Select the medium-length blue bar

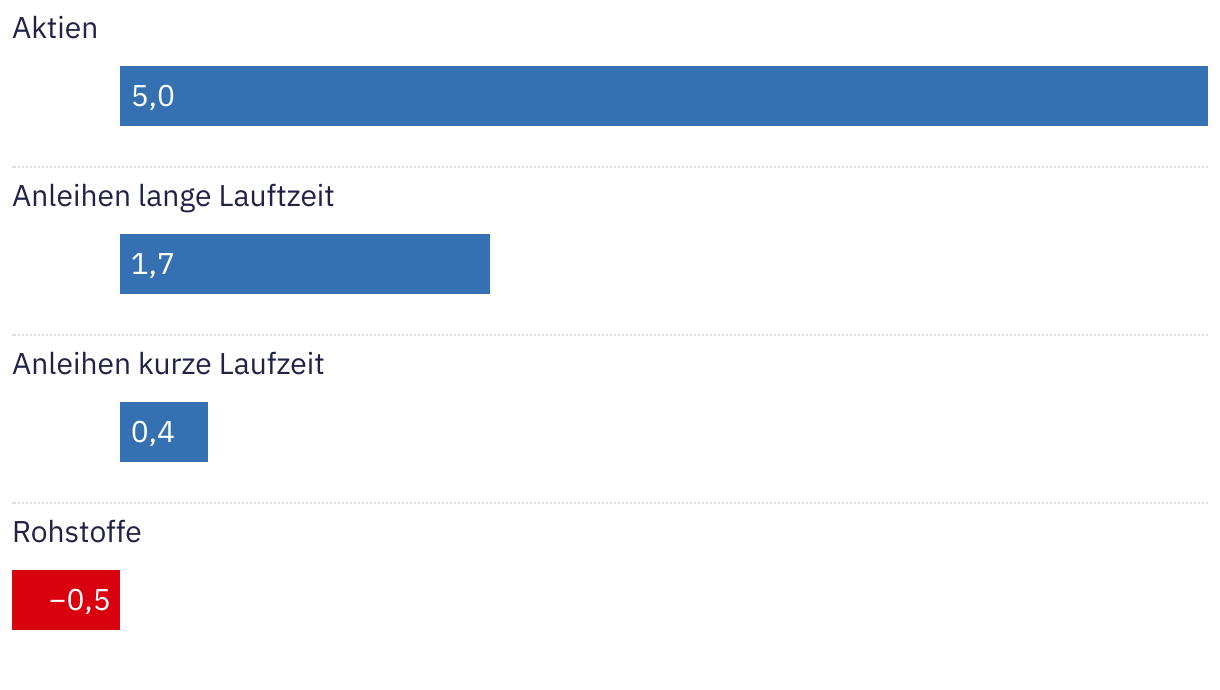pyautogui.click(x=305, y=264)
